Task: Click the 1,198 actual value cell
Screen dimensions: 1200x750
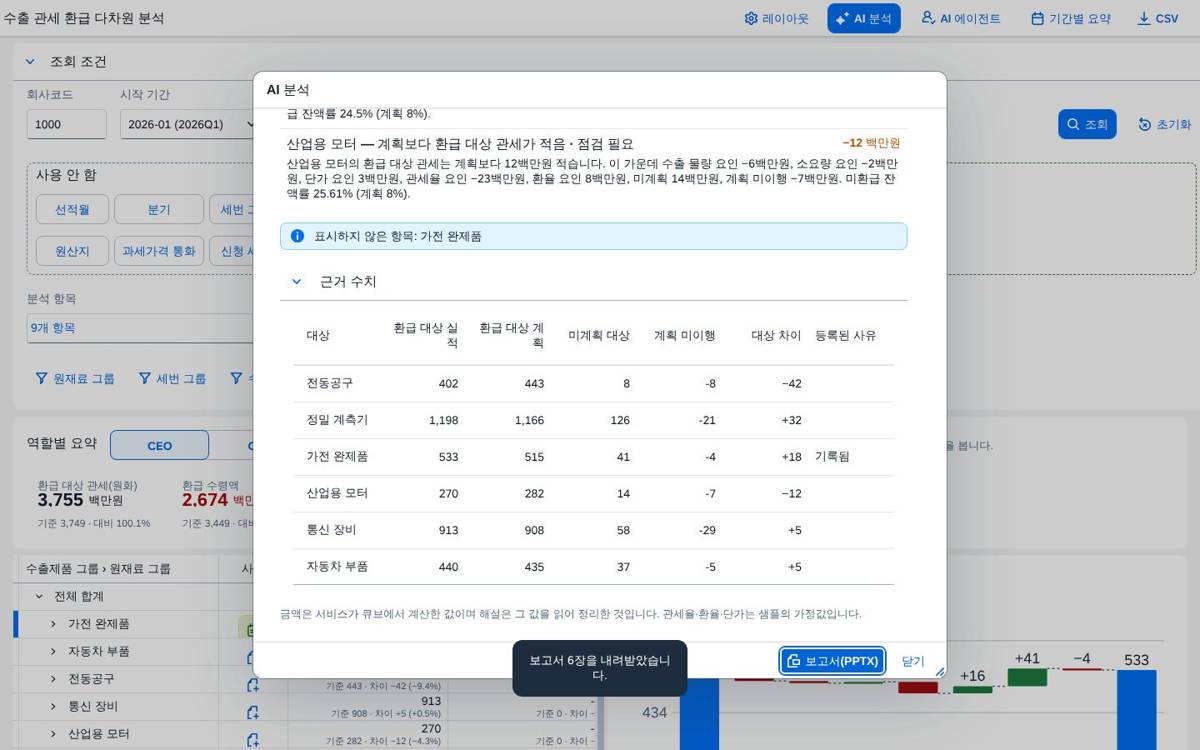Action: (443, 420)
